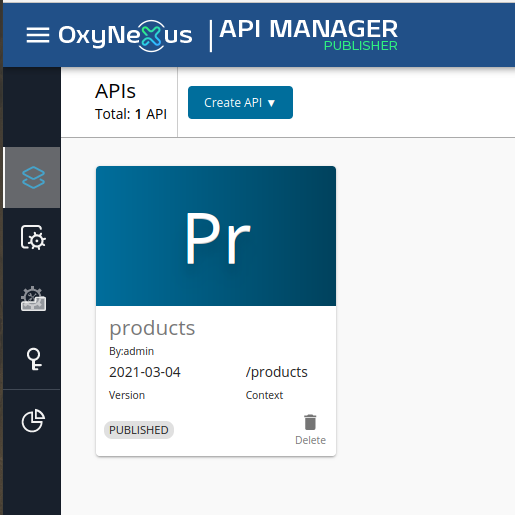Image resolution: width=515 pixels, height=515 pixels.
Task: Click the products API name link
Action: tap(152, 328)
